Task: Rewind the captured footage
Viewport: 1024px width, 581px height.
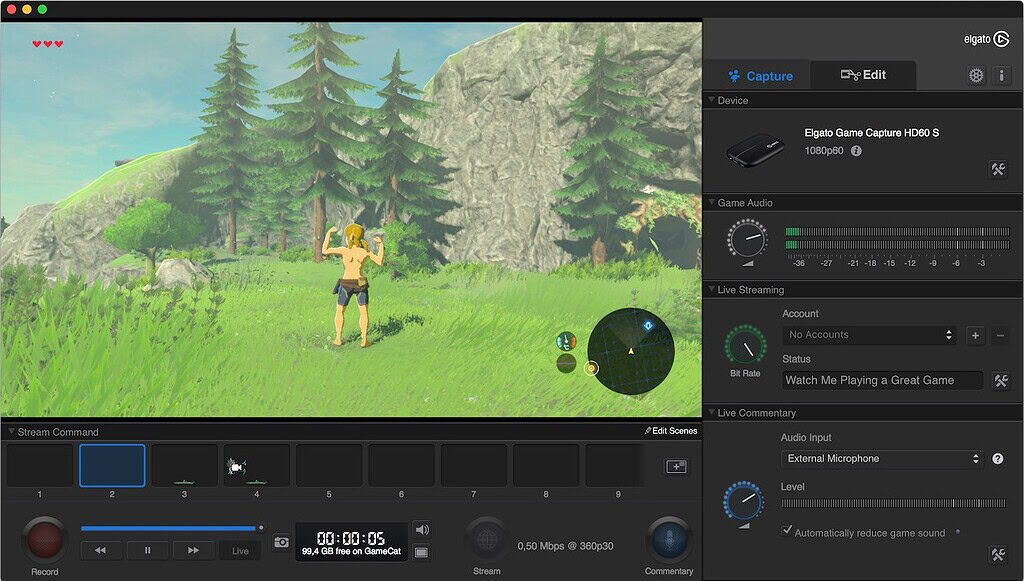Action: click(101, 550)
